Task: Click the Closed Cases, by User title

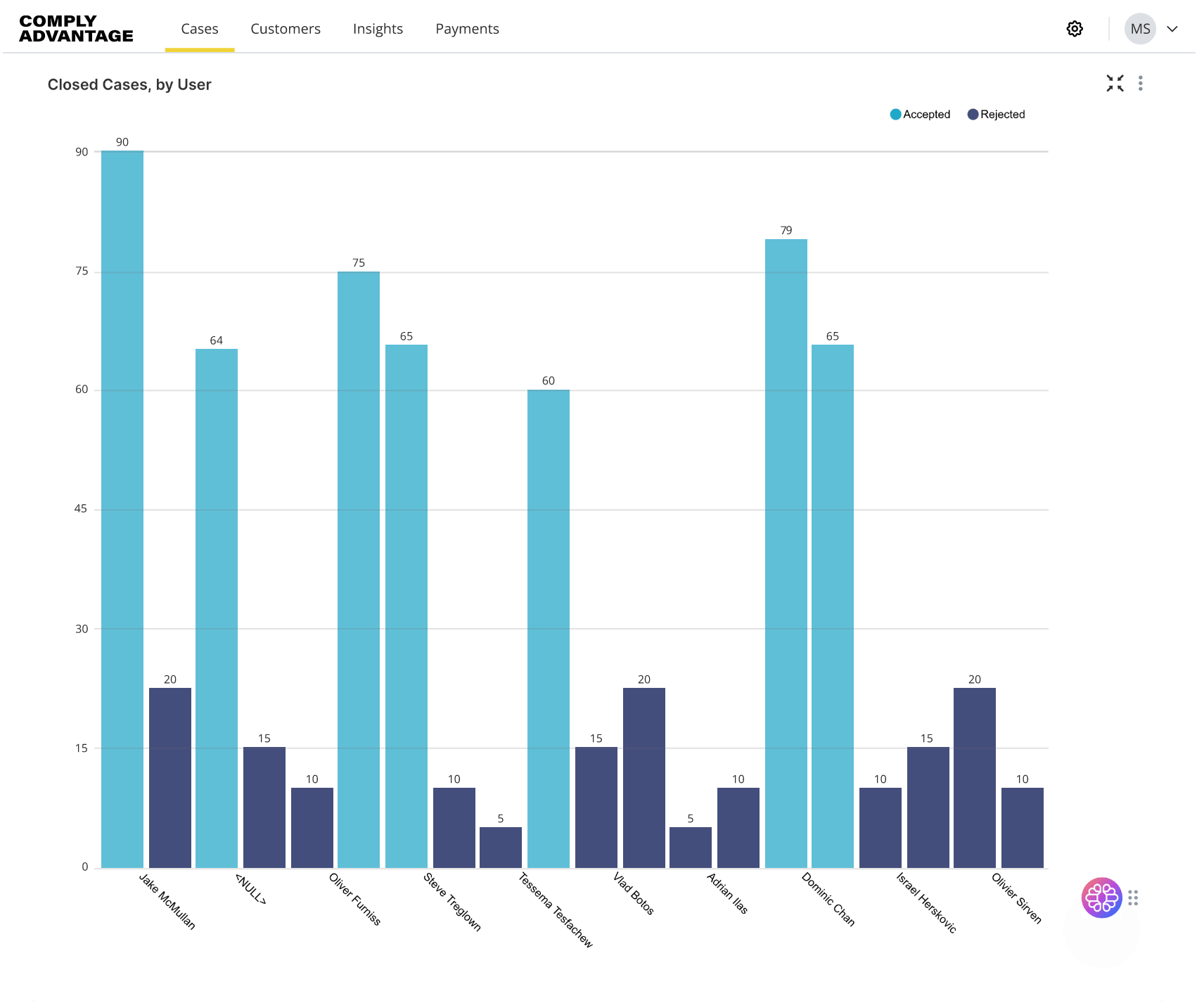Action: coord(129,84)
